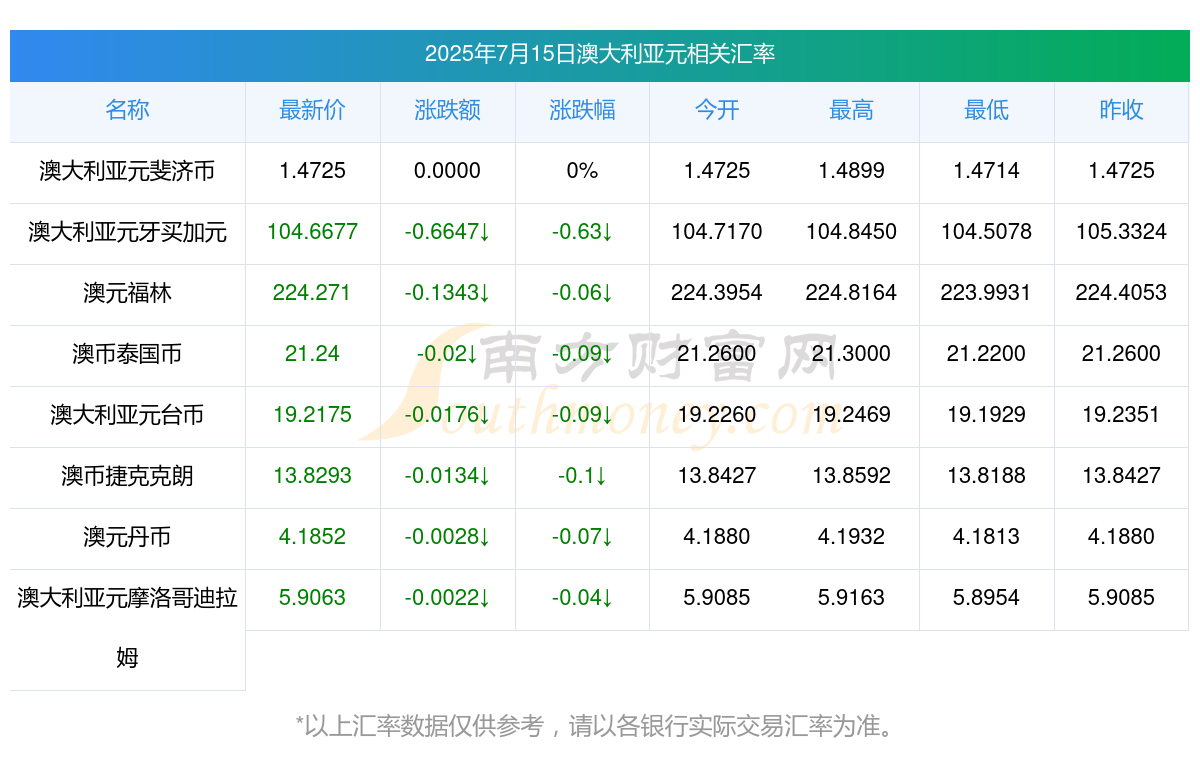
Task: Click change percentage -0.07↓
Action: 582,537
